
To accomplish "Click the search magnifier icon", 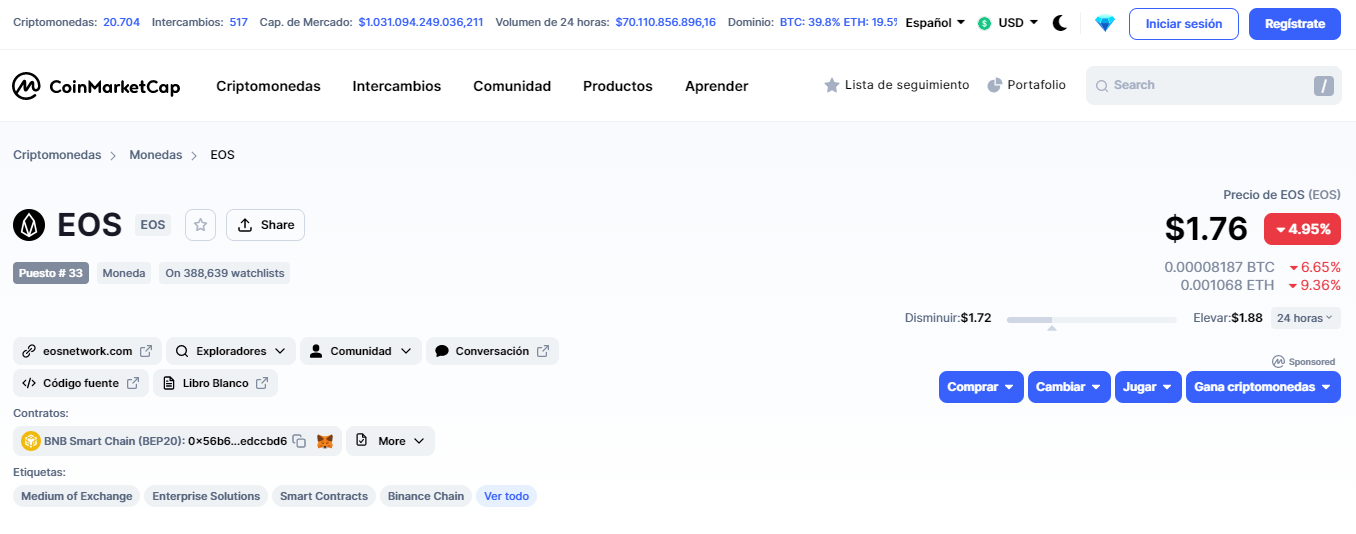I will click(x=1102, y=86).
